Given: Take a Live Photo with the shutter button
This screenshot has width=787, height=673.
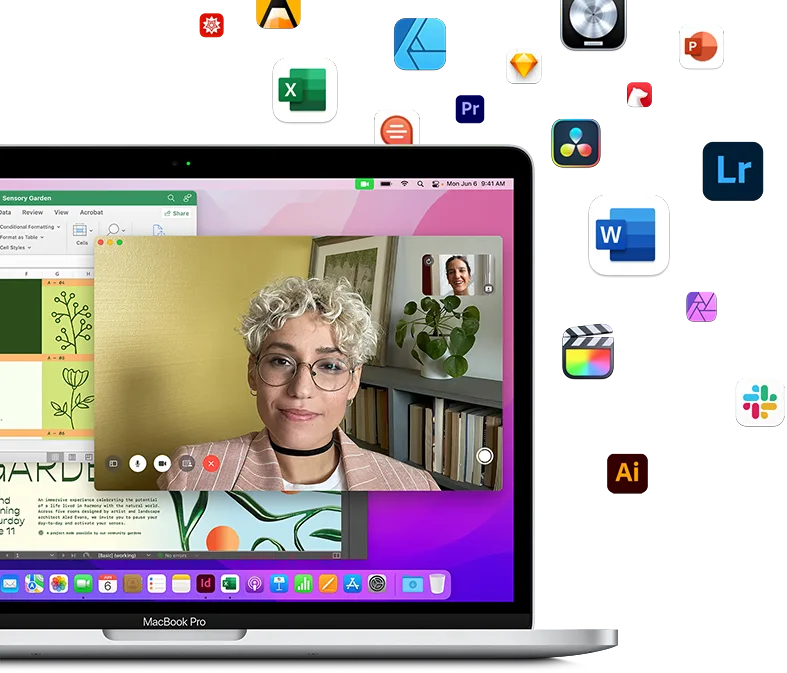Looking at the screenshot, I should [x=484, y=456].
